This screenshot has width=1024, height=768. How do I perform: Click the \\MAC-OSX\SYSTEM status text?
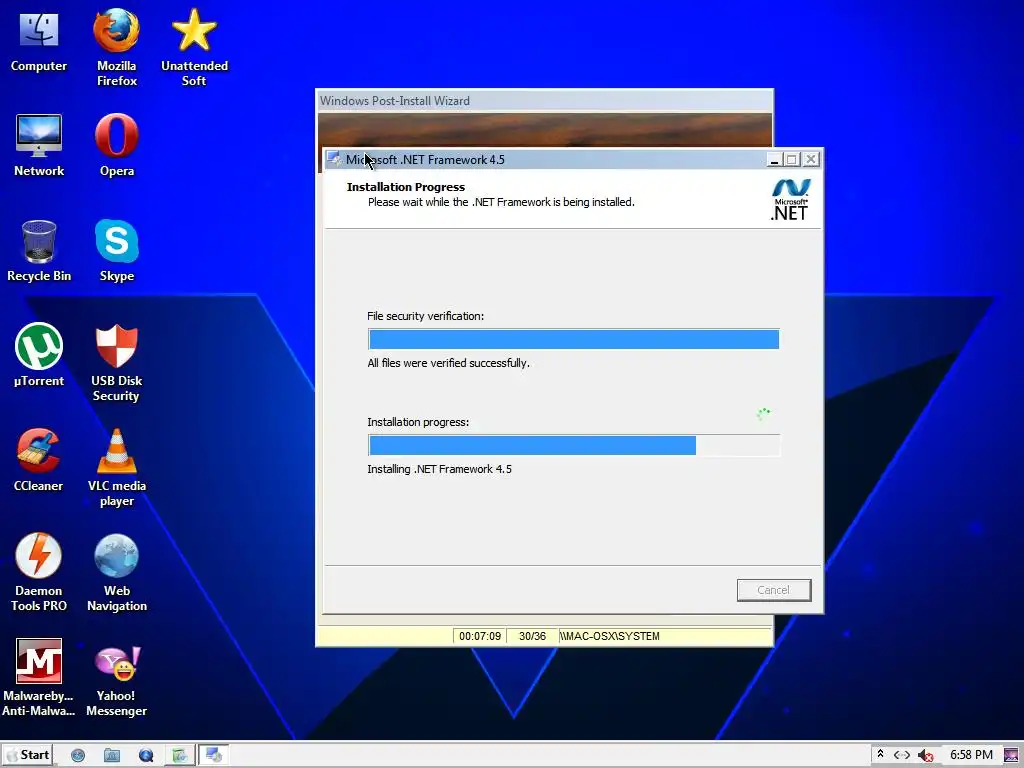click(610, 636)
